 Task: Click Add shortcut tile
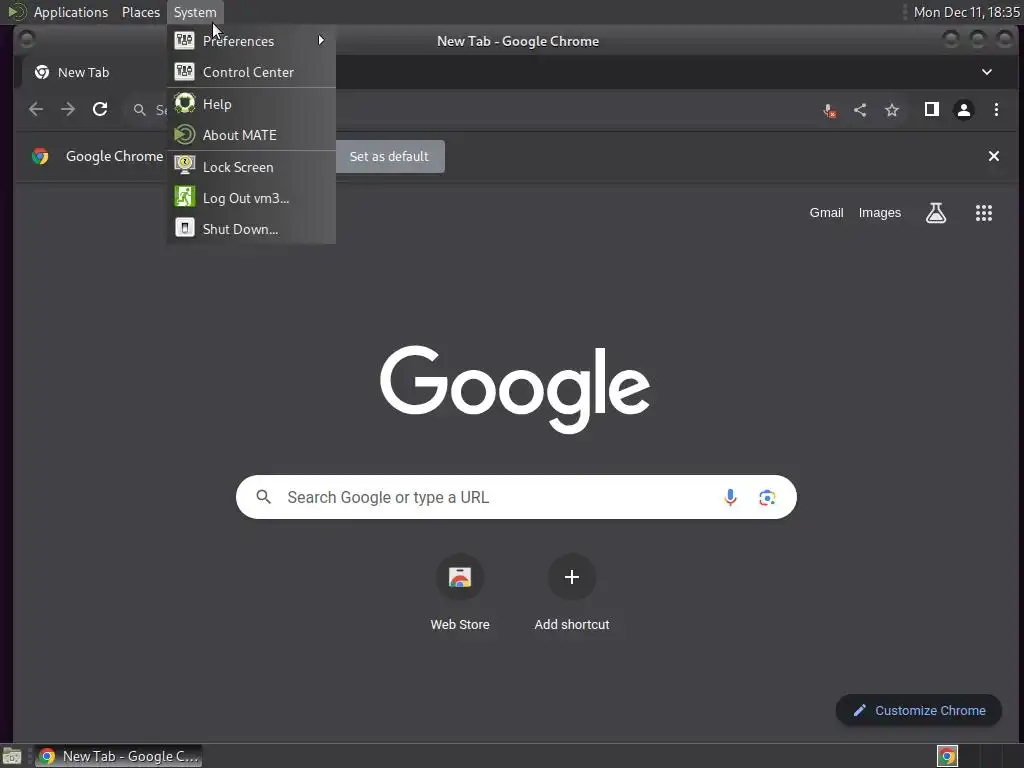pos(571,593)
